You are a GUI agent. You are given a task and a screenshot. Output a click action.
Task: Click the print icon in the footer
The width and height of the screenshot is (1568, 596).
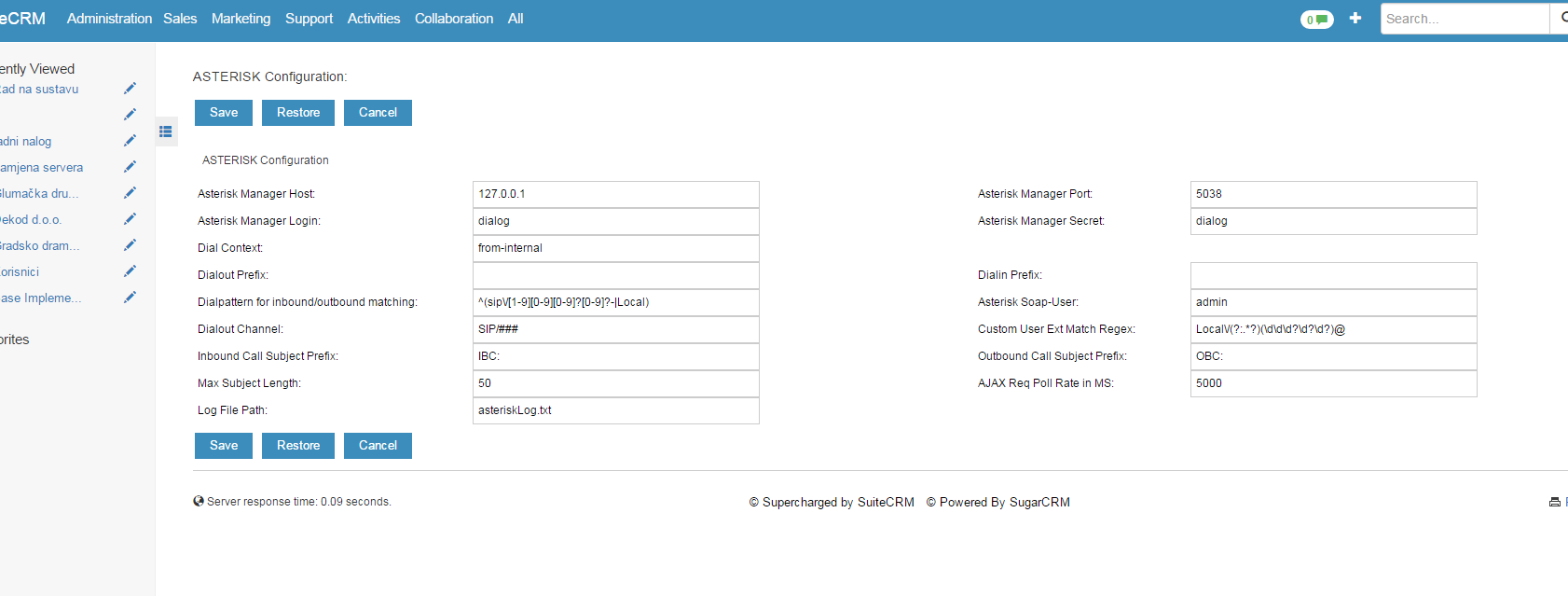pyautogui.click(x=1554, y=502)
